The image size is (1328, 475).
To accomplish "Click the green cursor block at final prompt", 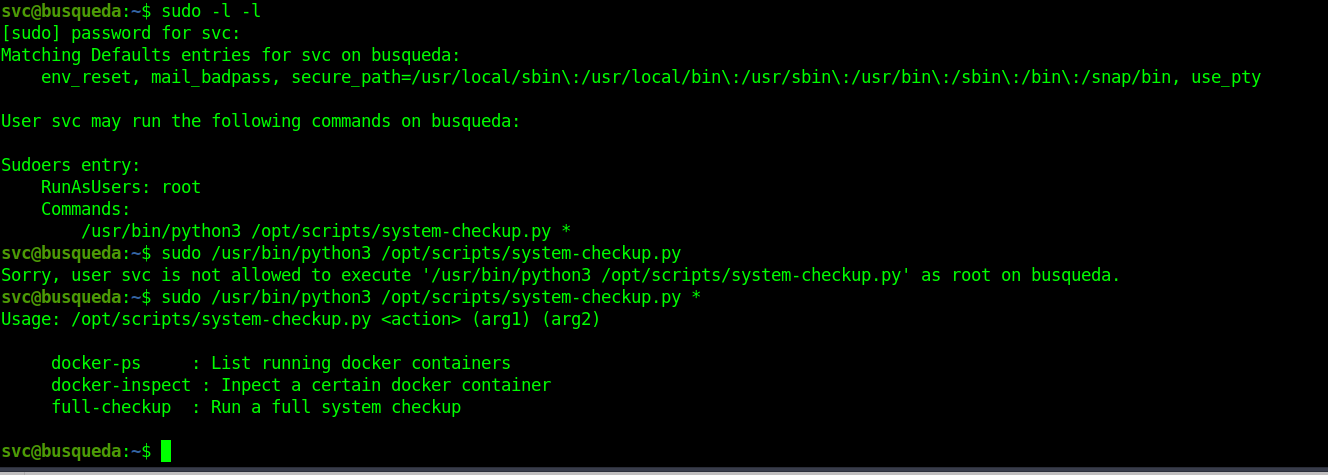I will (x=166, y=451).
